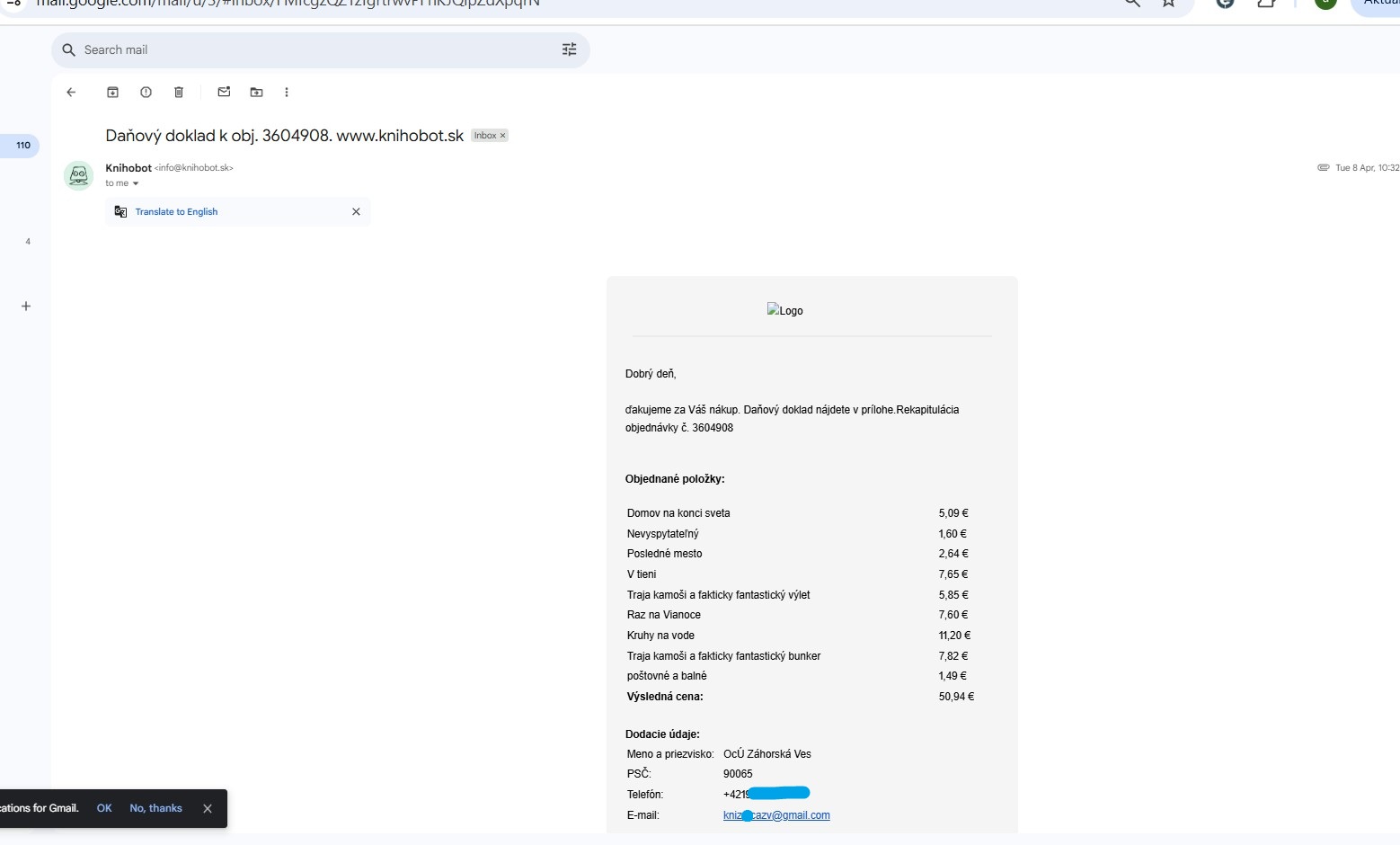Click the attachment paperclip icon near date
Image resolution: width=1400 pixels, height=845 pixels.
(1323, 167)
